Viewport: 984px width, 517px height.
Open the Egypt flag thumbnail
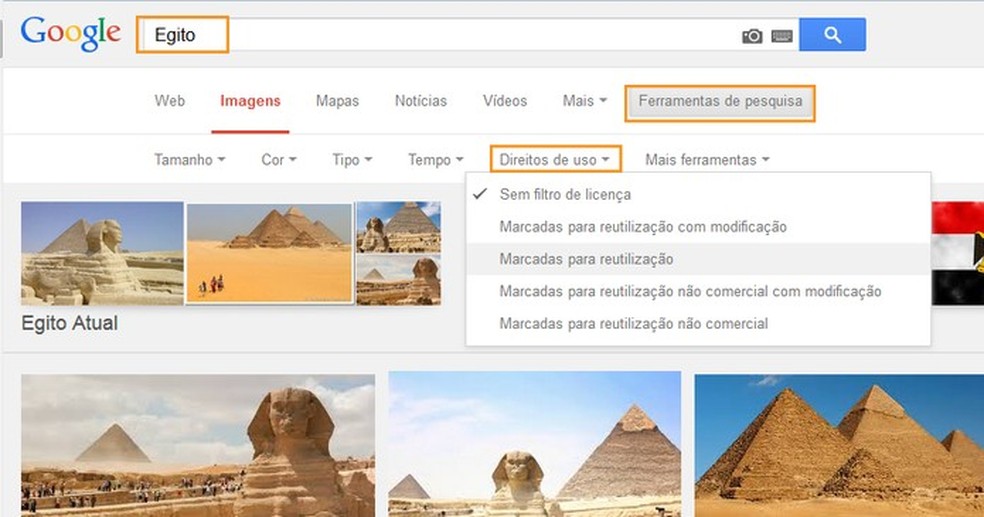(x=958, y=253)
